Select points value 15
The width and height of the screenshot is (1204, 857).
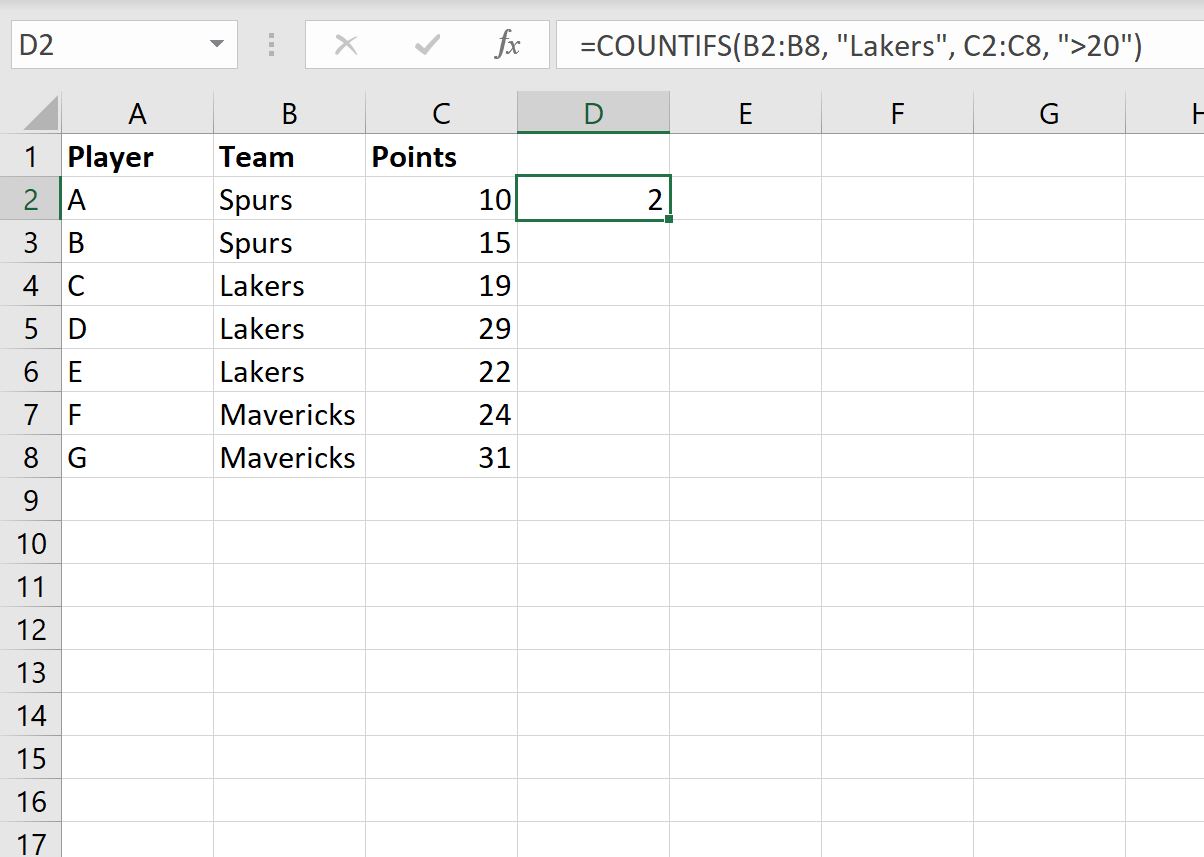pos(441,242)
